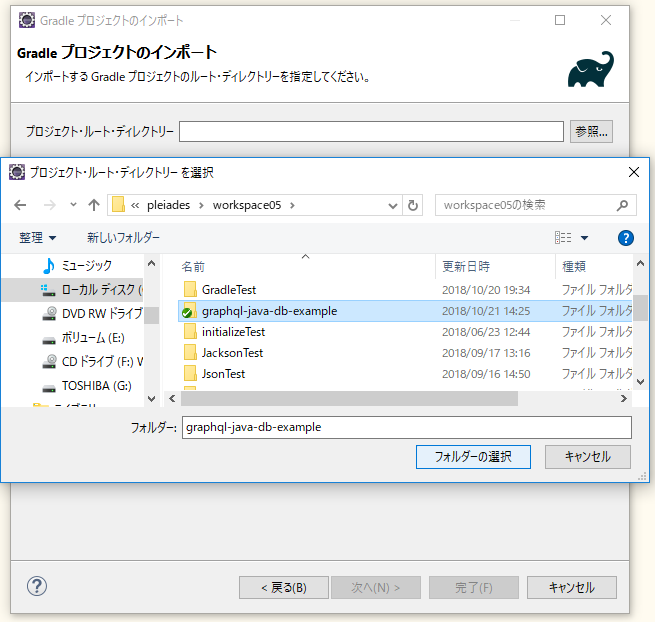
Task: Sort by 名前 column header
Action: (193, 267)
